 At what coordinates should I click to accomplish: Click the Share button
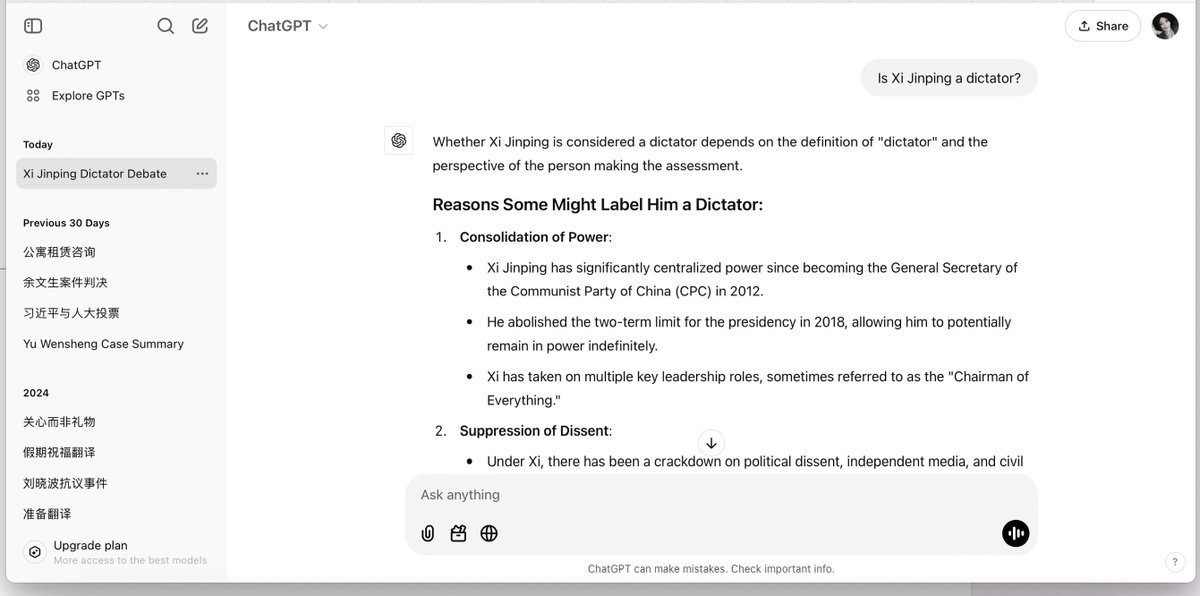[1103, 26]
